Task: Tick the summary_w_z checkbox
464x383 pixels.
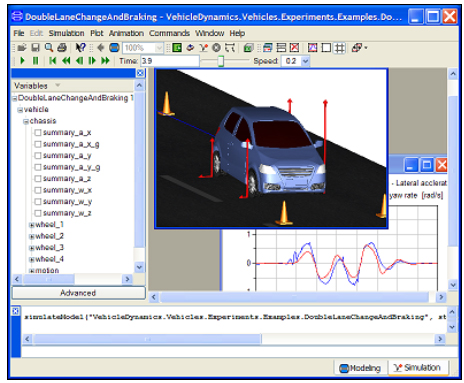Action: coord(38,213)
